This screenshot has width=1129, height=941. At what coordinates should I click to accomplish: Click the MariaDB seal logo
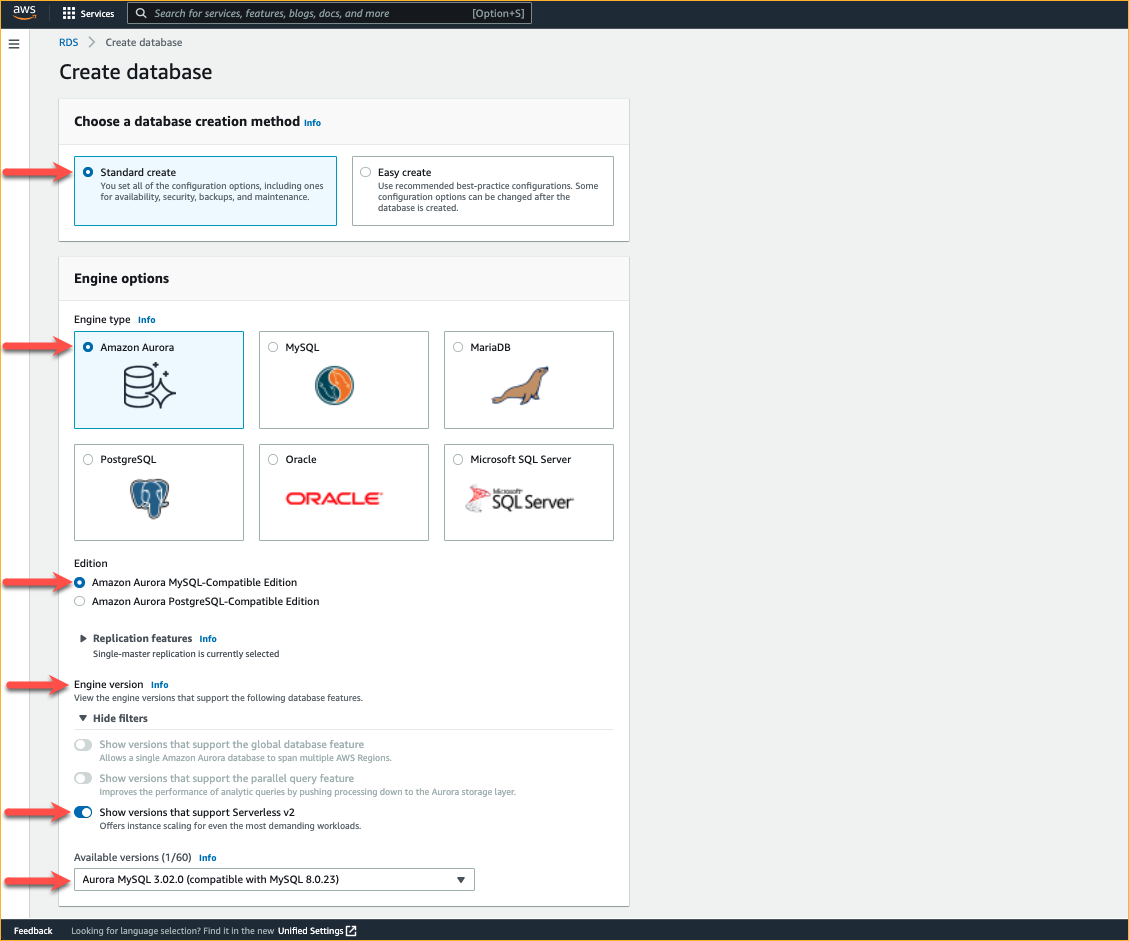(x=520, y=385)
